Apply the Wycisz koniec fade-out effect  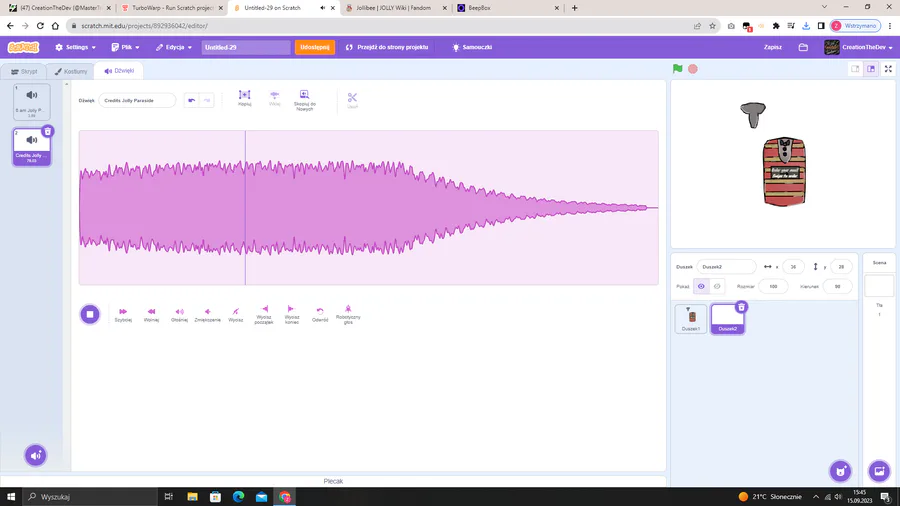click(292, 314)
